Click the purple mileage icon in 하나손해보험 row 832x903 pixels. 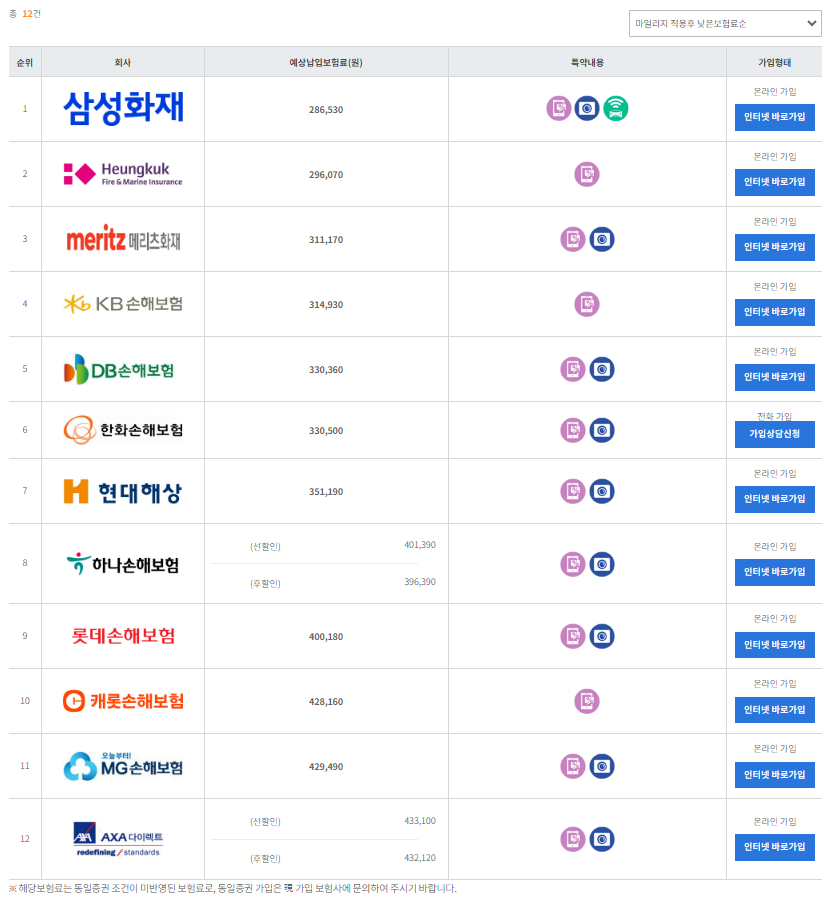[573, 564]
